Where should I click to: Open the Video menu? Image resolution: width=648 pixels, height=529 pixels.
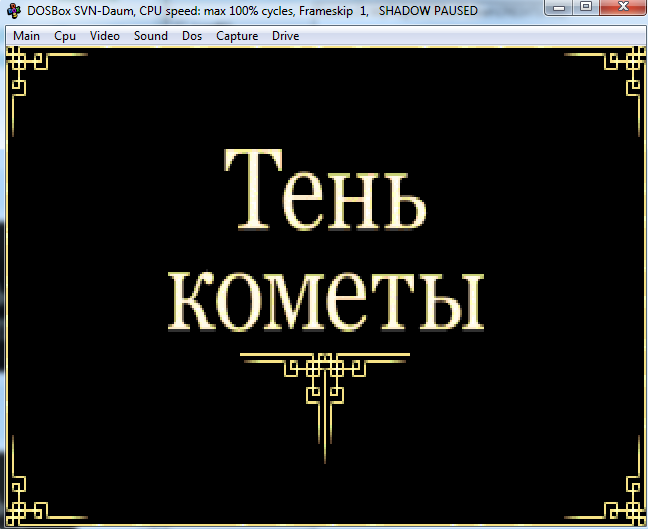pos(105,36)
